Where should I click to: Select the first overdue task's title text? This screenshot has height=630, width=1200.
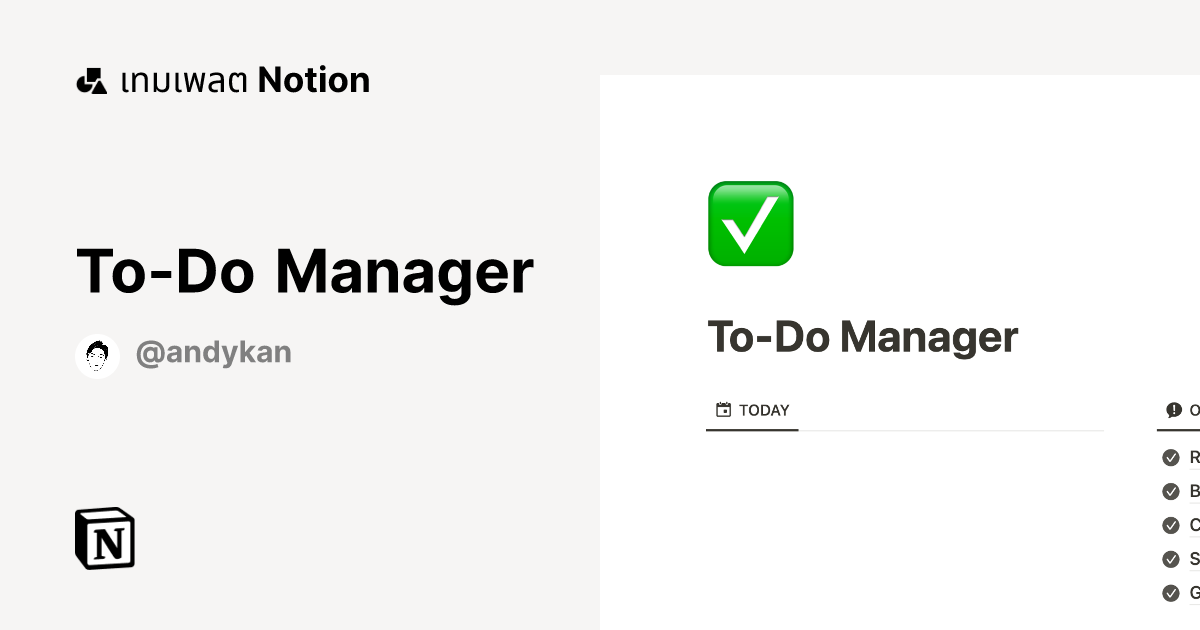coord(1193,457)
